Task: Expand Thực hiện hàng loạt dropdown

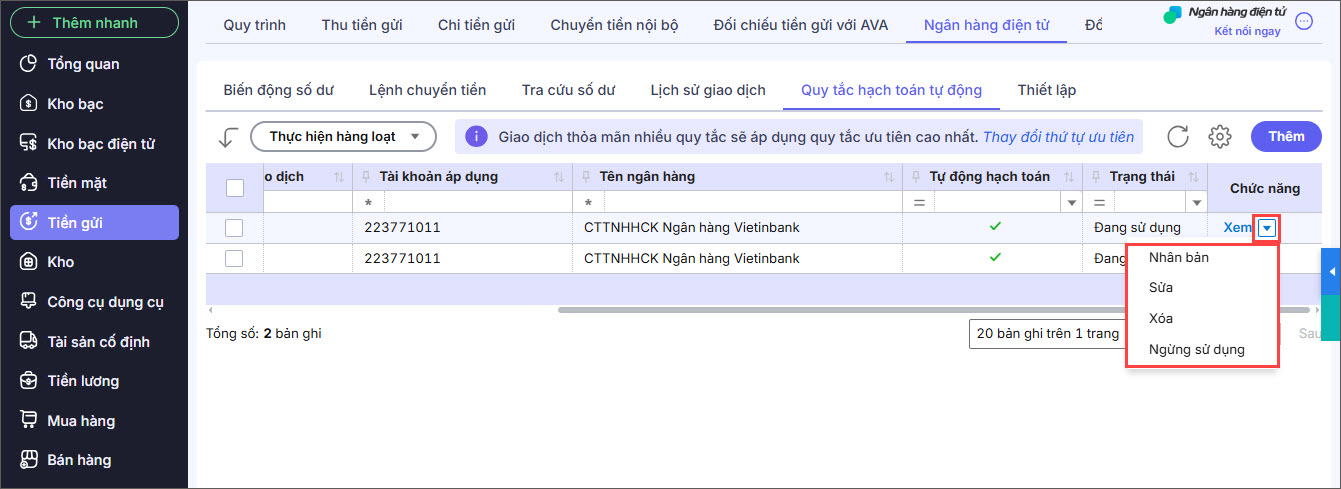Action: (x=343, y=136)
